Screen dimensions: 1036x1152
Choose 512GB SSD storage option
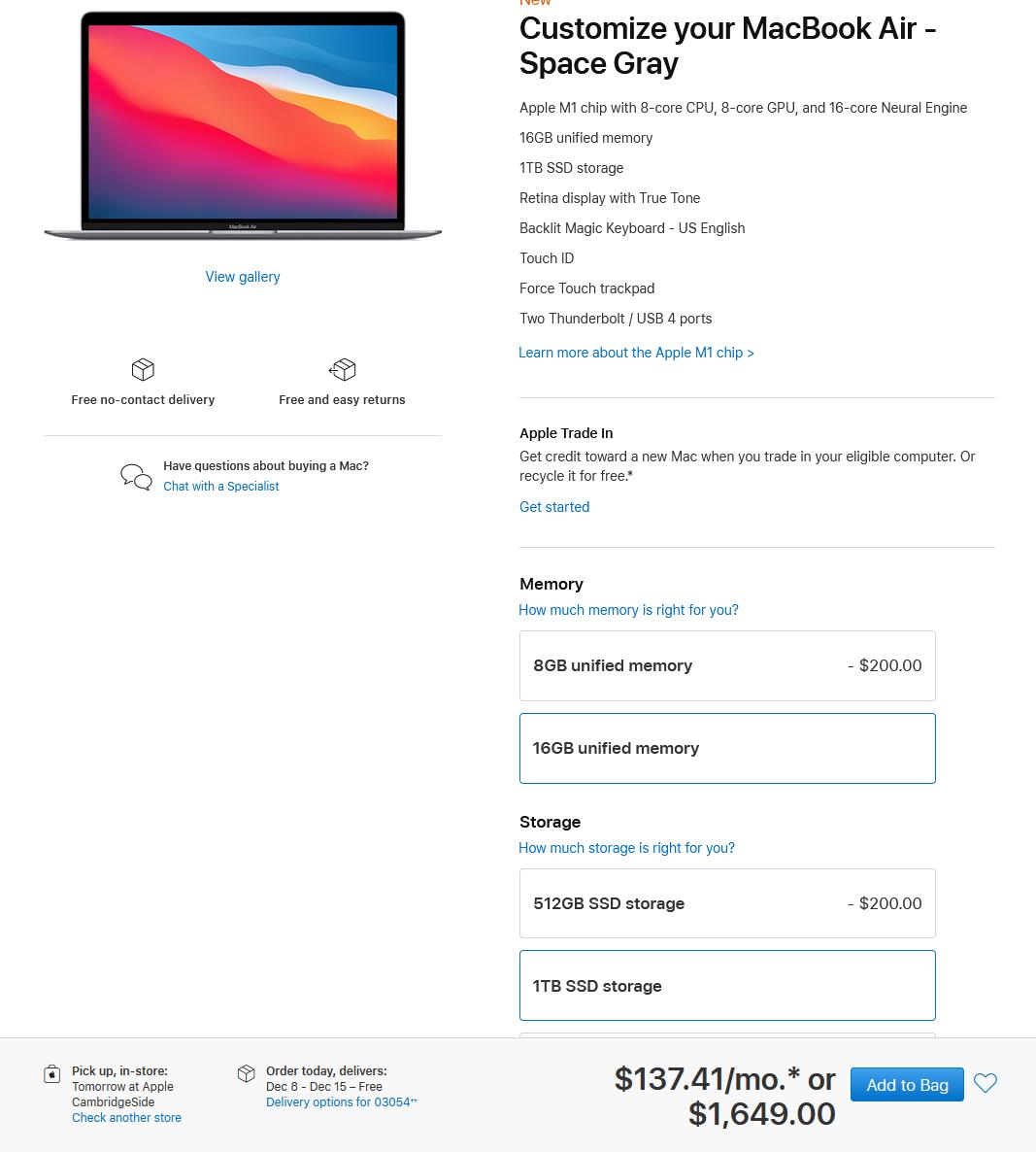(727, 903)
